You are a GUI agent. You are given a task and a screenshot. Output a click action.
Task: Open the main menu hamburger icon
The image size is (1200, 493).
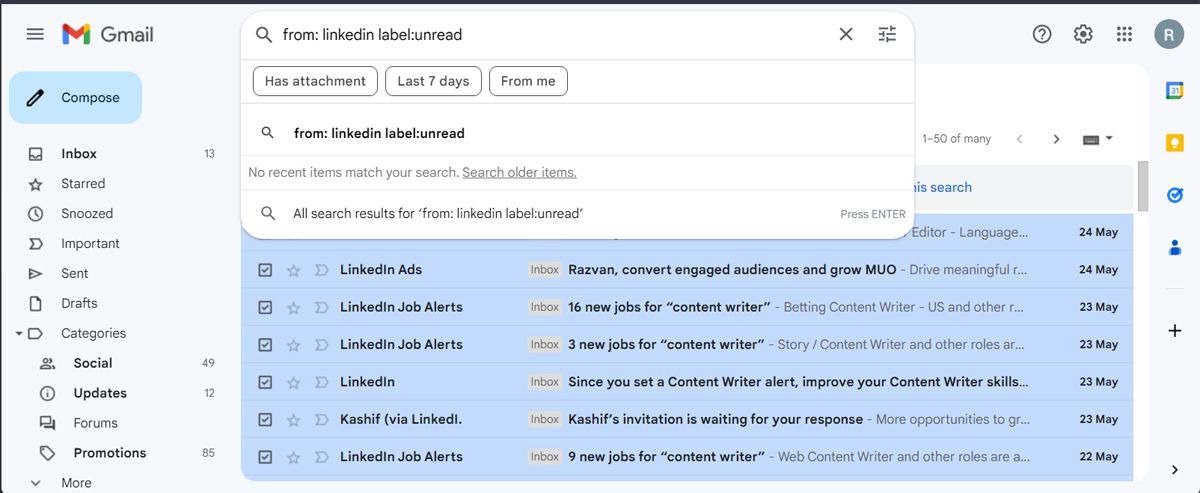tap(35, 34)
